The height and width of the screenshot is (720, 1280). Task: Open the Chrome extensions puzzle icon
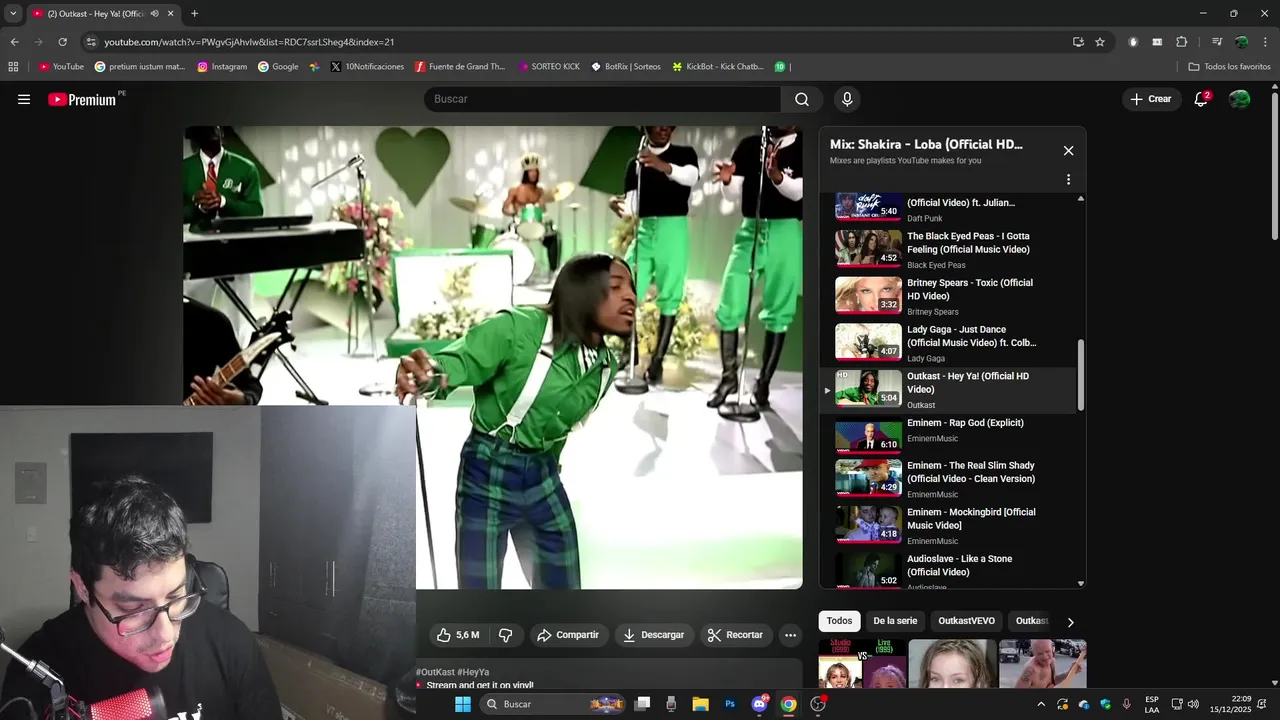[x=1181, y=42]
